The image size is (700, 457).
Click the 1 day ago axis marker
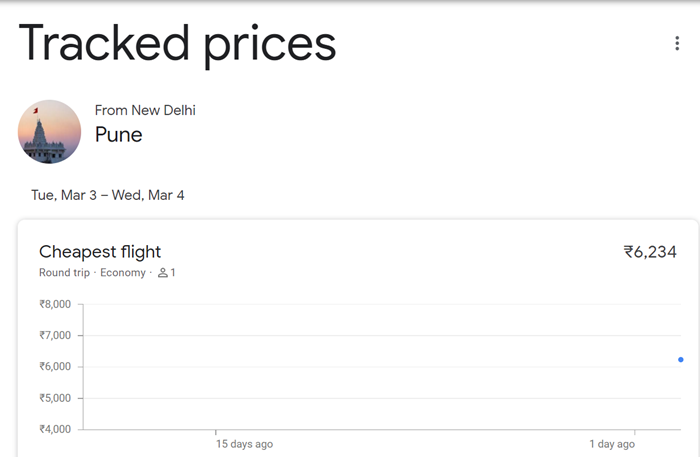click(611, 444)
